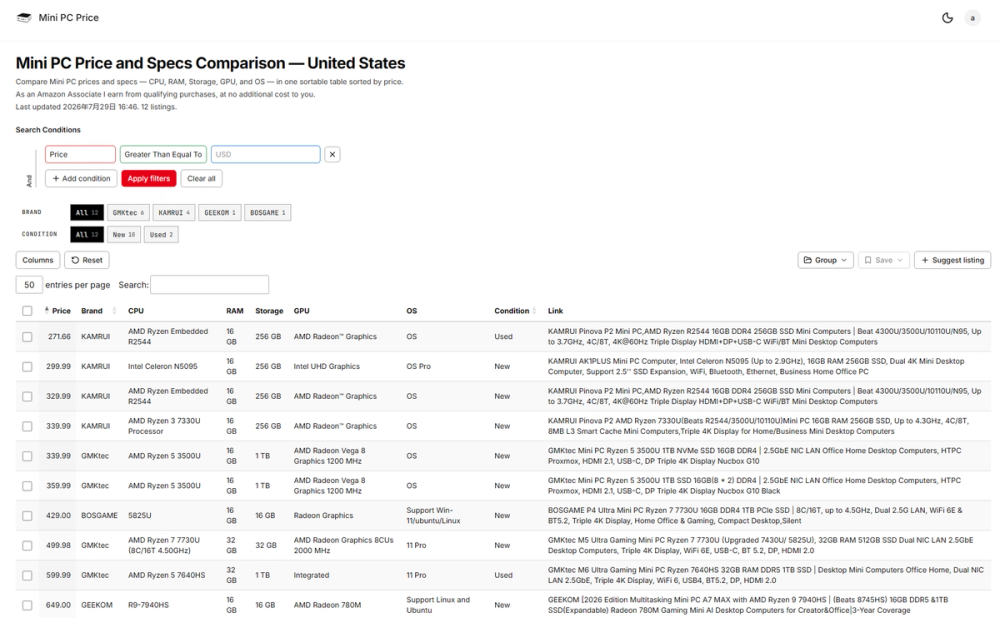
Task: Filter by GMKtec brand
Action: 128,212
